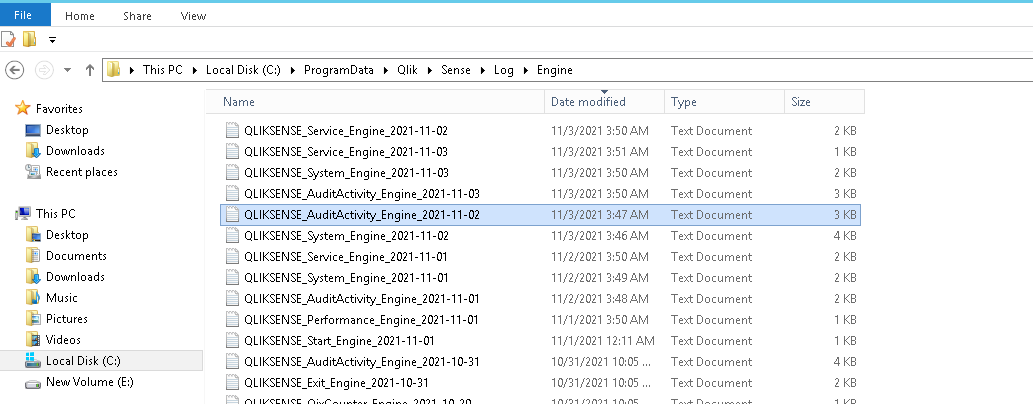Go up one folder level
The width and height of the screenshot is (1033, 404).
[90, 70]
